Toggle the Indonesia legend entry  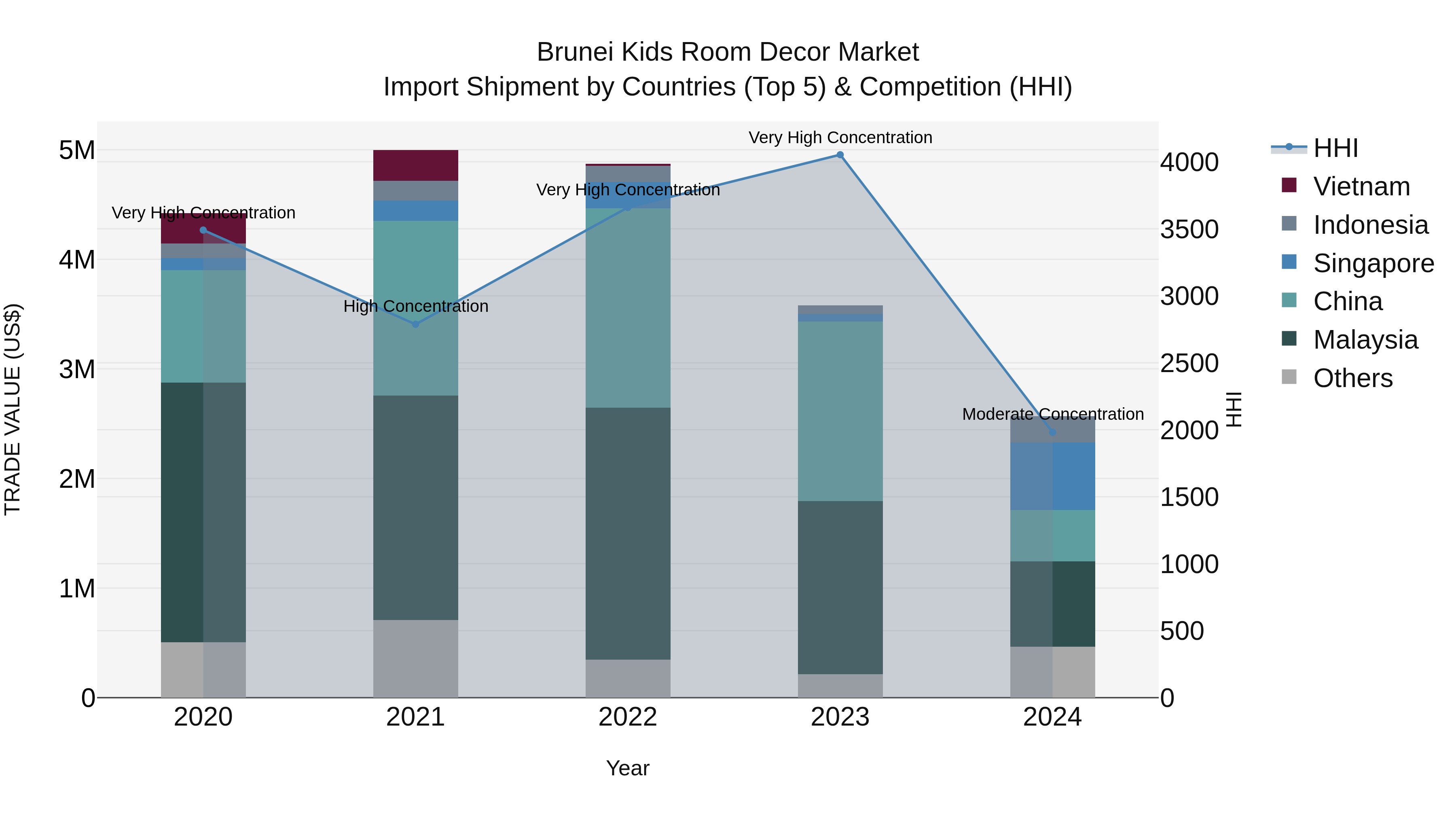pos(1355,224)
